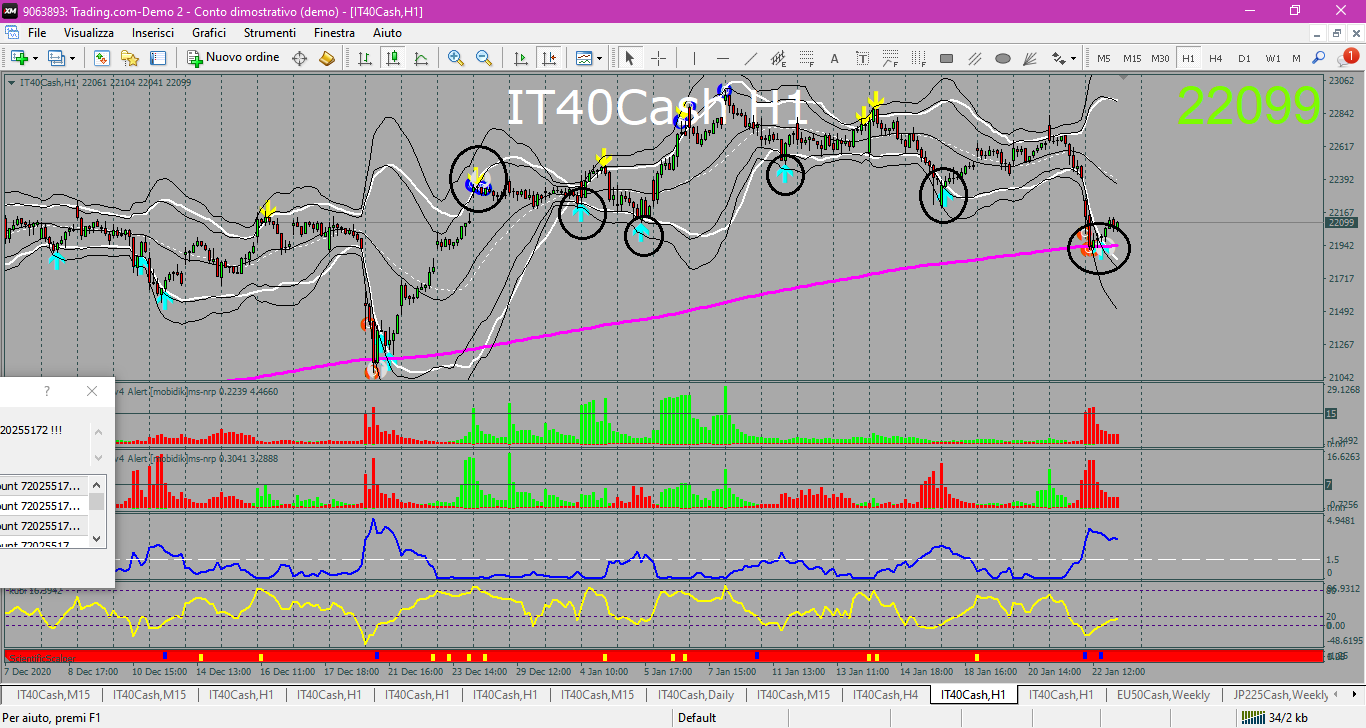Select the equidistant channel tool
This screenshot has width=1366, height=728.
tap(778, 58)
